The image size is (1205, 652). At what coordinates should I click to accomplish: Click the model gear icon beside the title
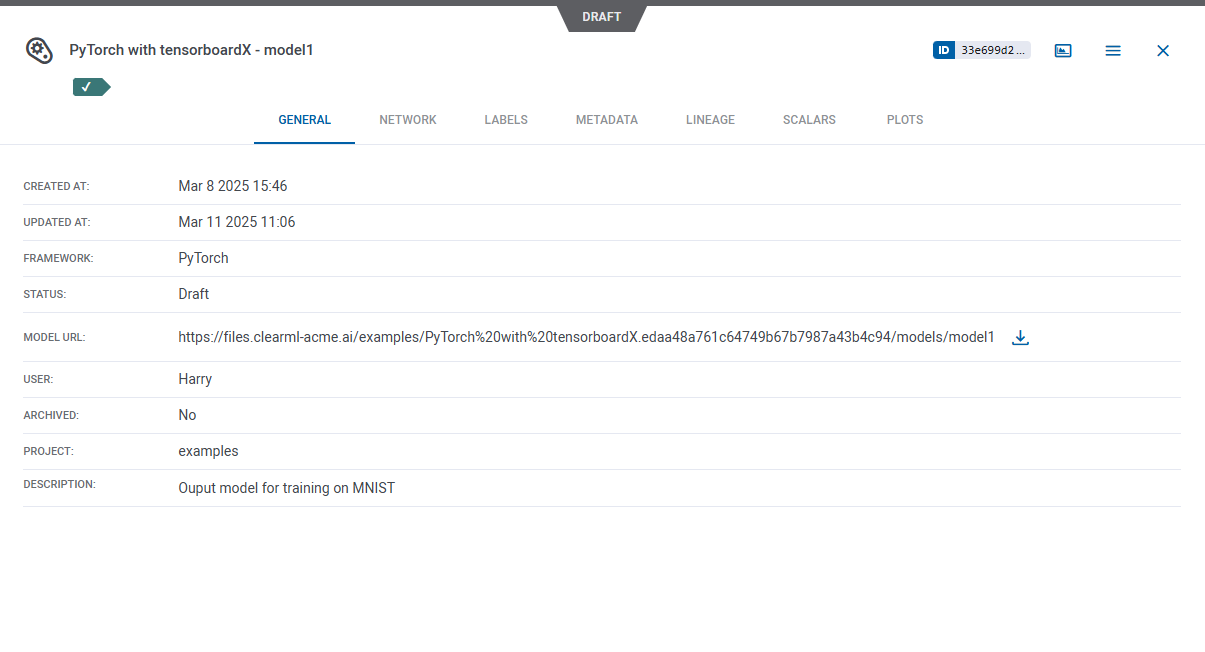pyautogui.click(x=39, y=50)
